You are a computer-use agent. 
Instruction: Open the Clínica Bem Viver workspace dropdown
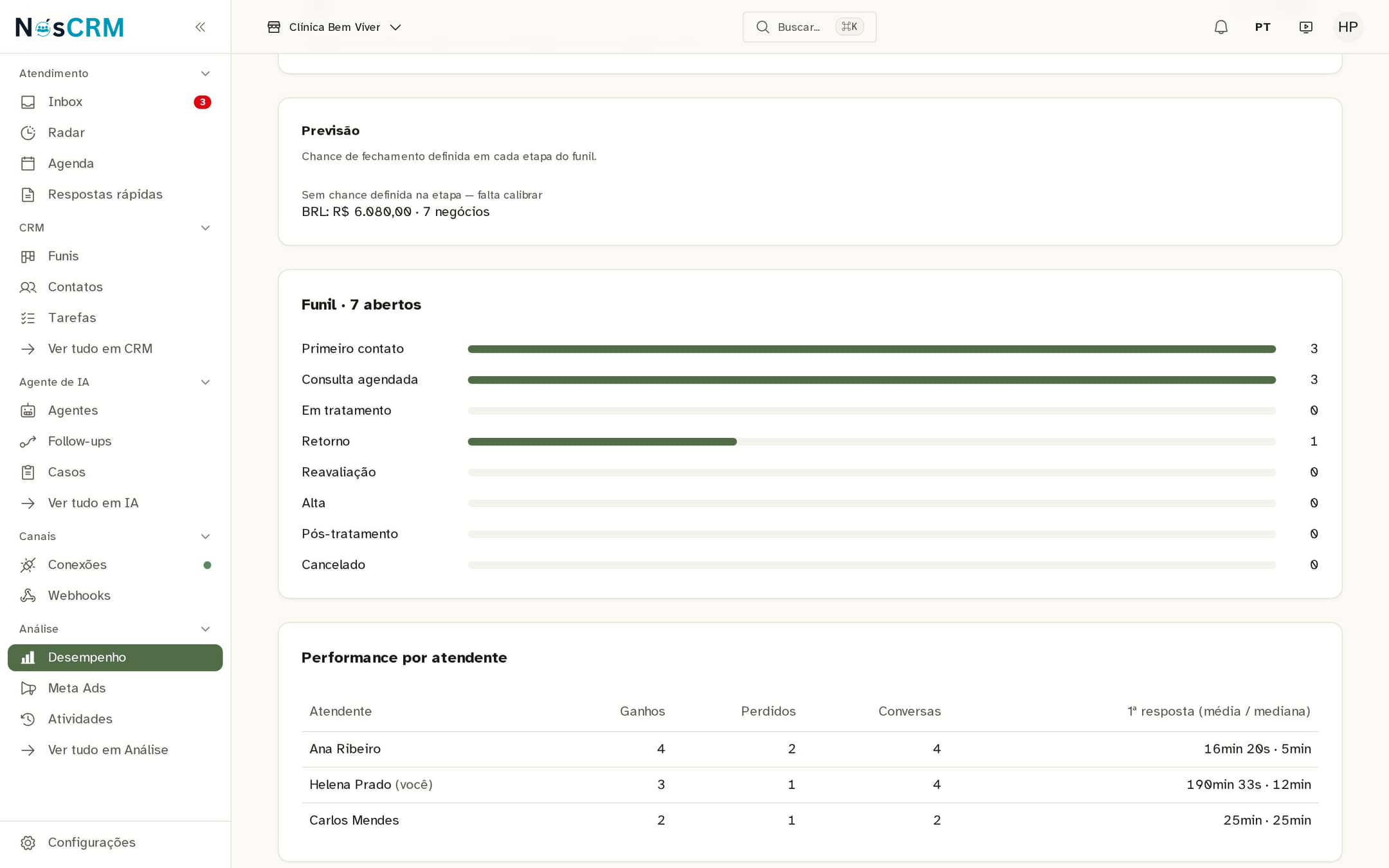[x=334, y=27]
